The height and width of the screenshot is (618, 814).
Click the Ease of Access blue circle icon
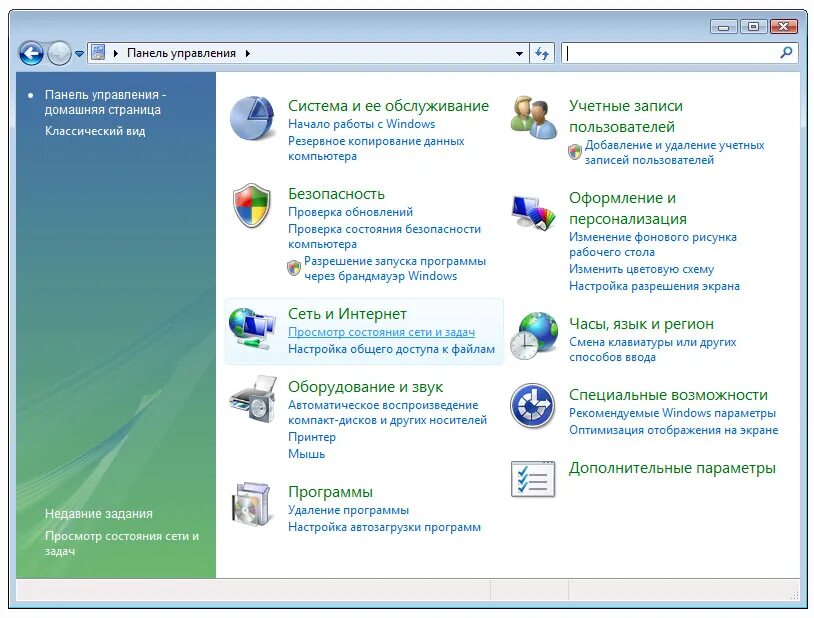point(532,406)
